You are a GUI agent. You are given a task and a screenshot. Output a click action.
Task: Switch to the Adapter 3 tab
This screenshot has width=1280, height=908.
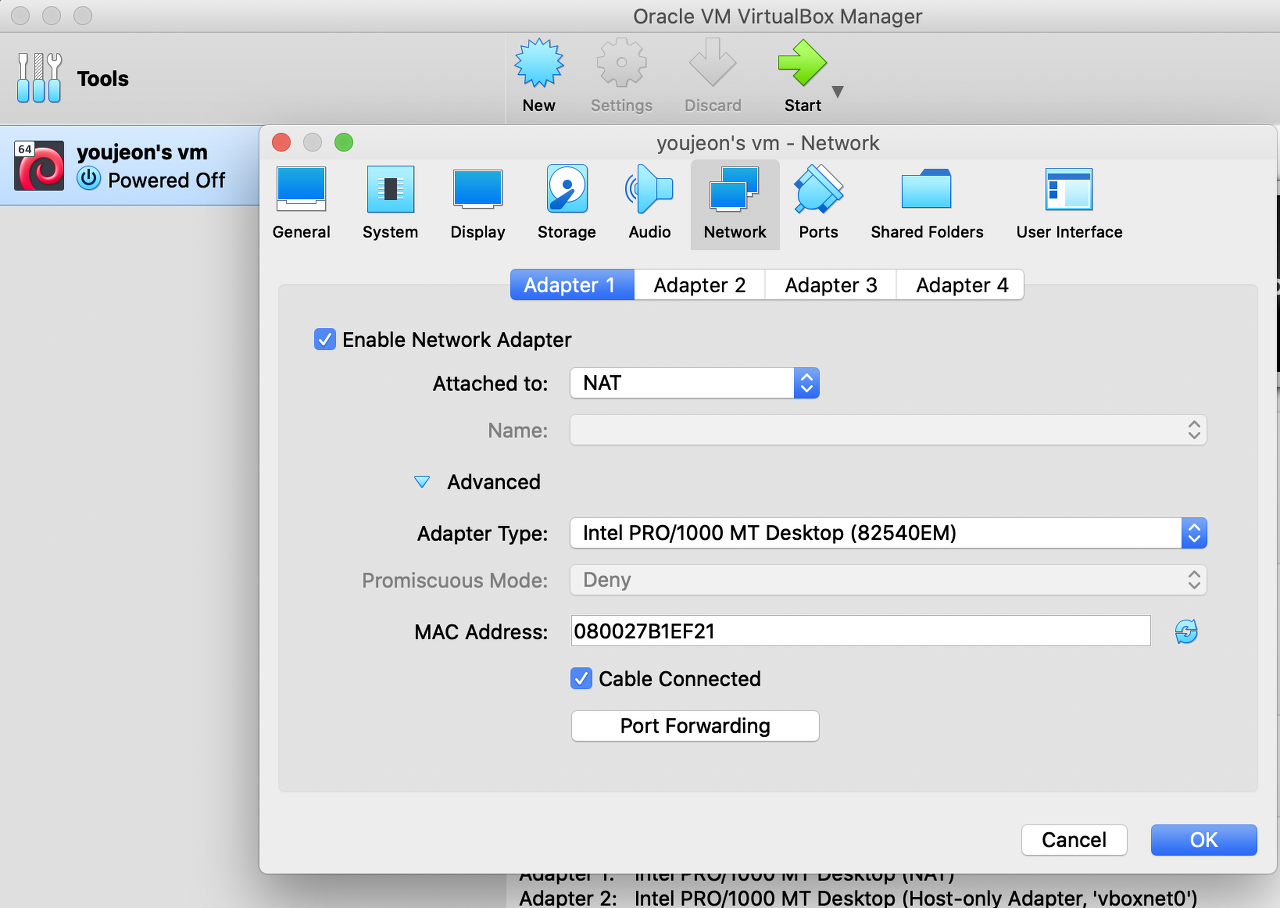(x=831, y=285)
